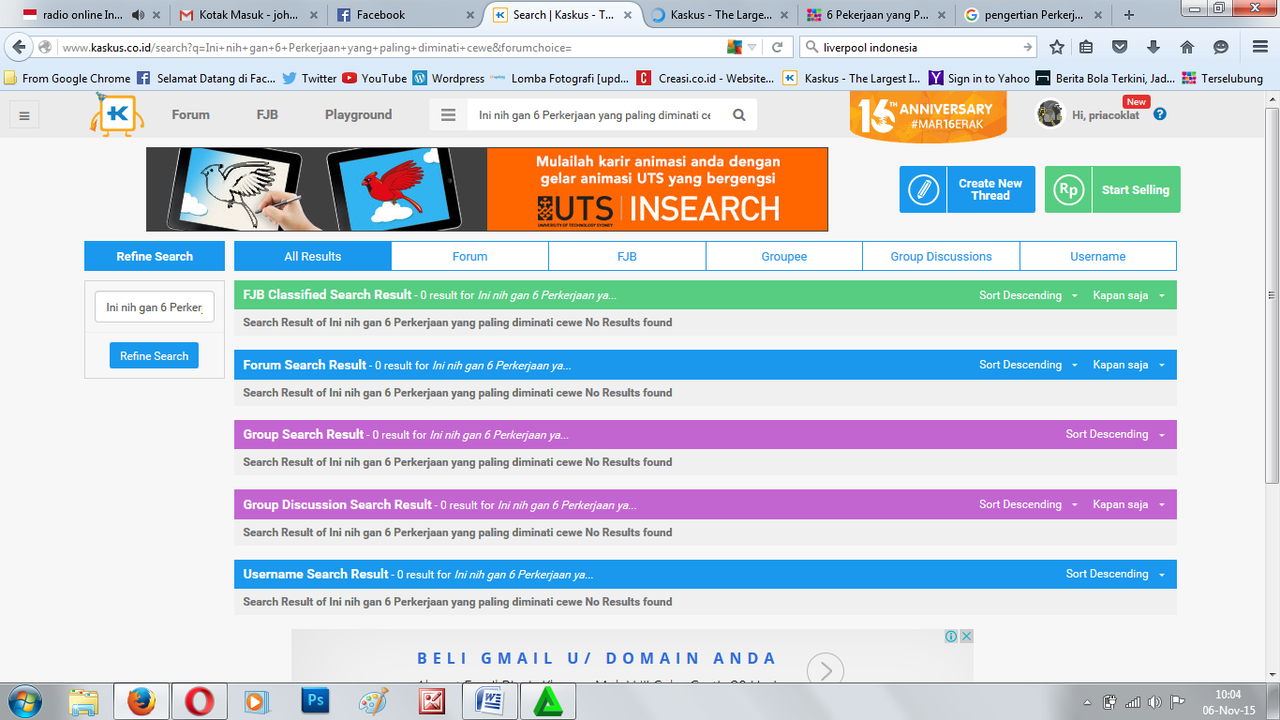
Task: Open Sign in to Yahoo bookmark
Action: tap(979, 78)
